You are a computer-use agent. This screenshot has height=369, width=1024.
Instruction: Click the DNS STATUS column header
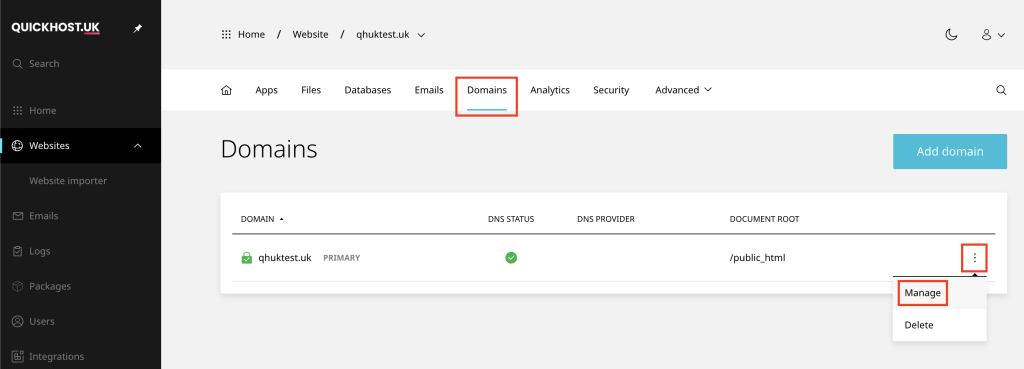[x=511, y=219]
